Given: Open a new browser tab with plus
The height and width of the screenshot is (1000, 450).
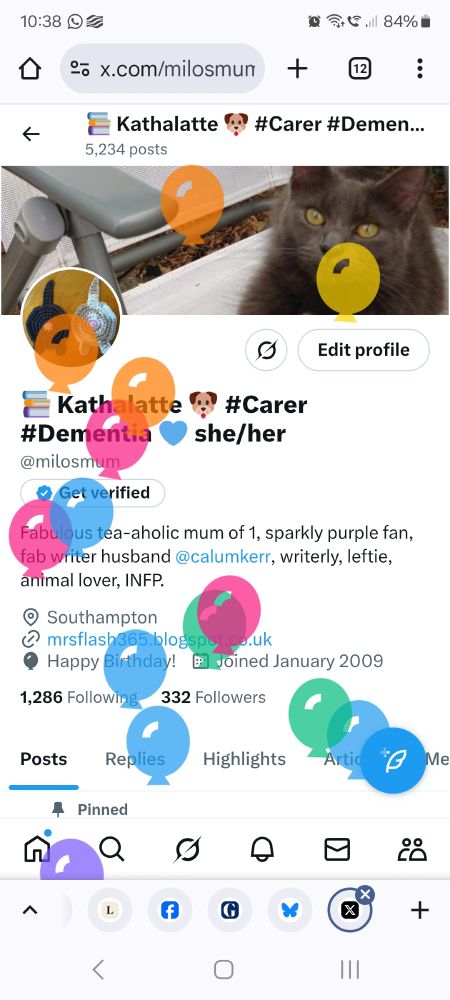Looking at the screenshot, I should coord(297,69).
